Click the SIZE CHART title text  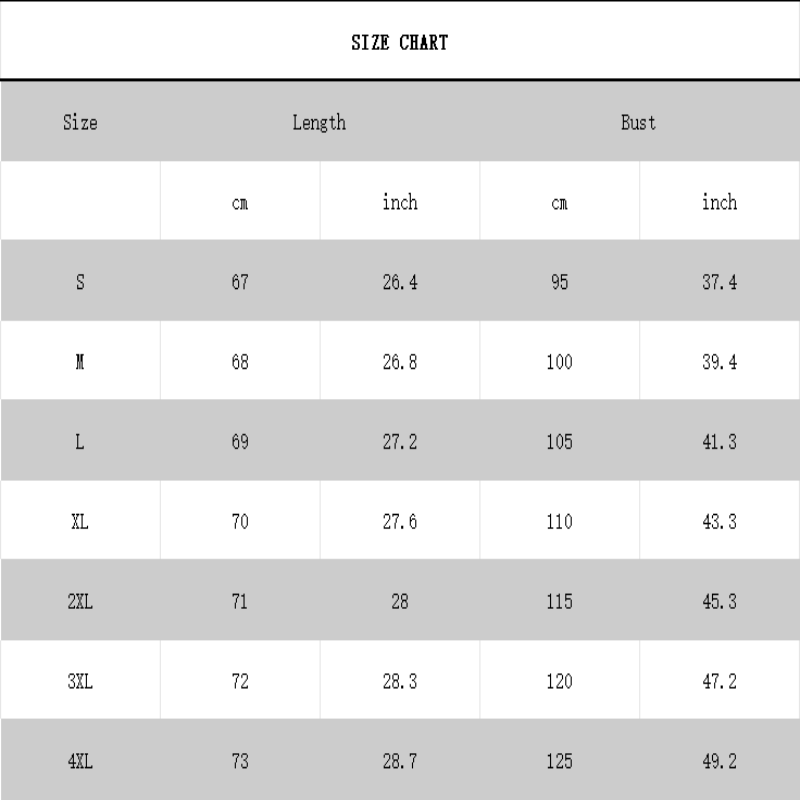[399, 43]
